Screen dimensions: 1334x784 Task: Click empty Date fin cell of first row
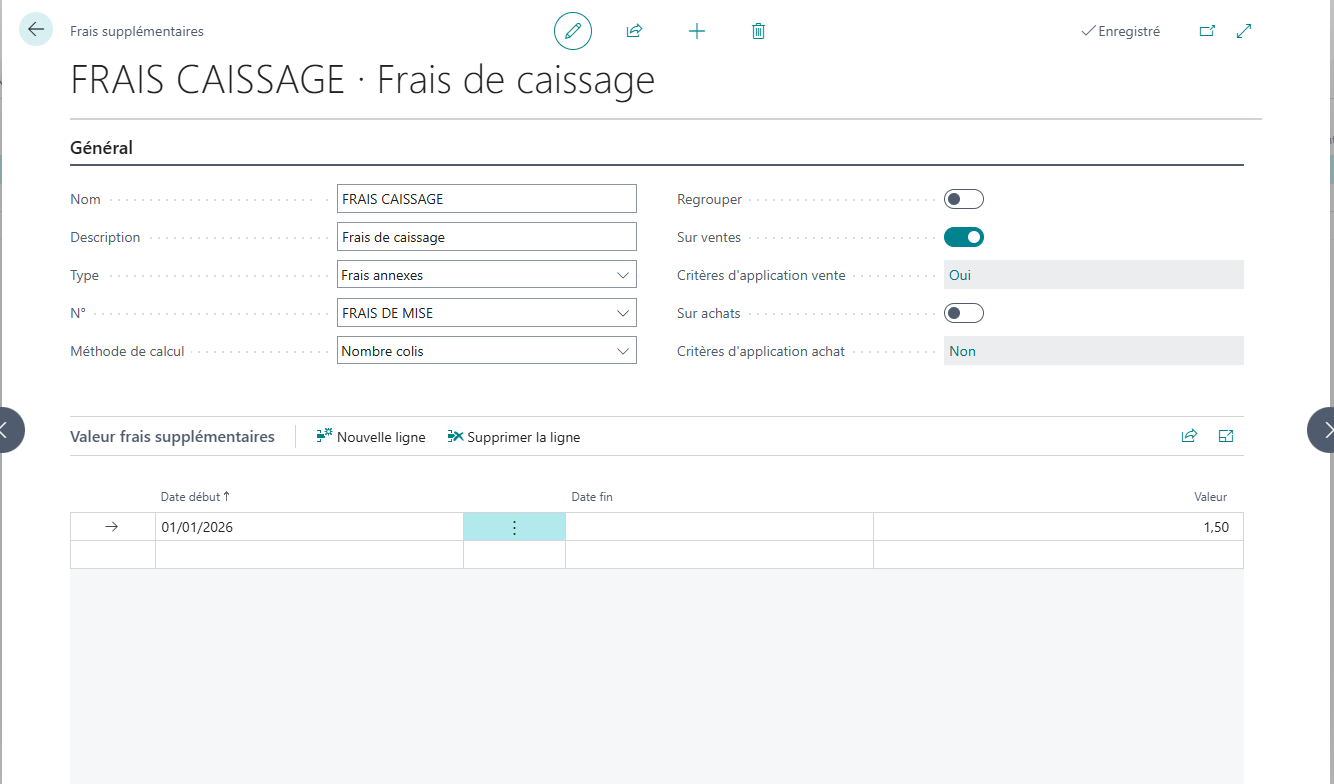tap(719, 527)
